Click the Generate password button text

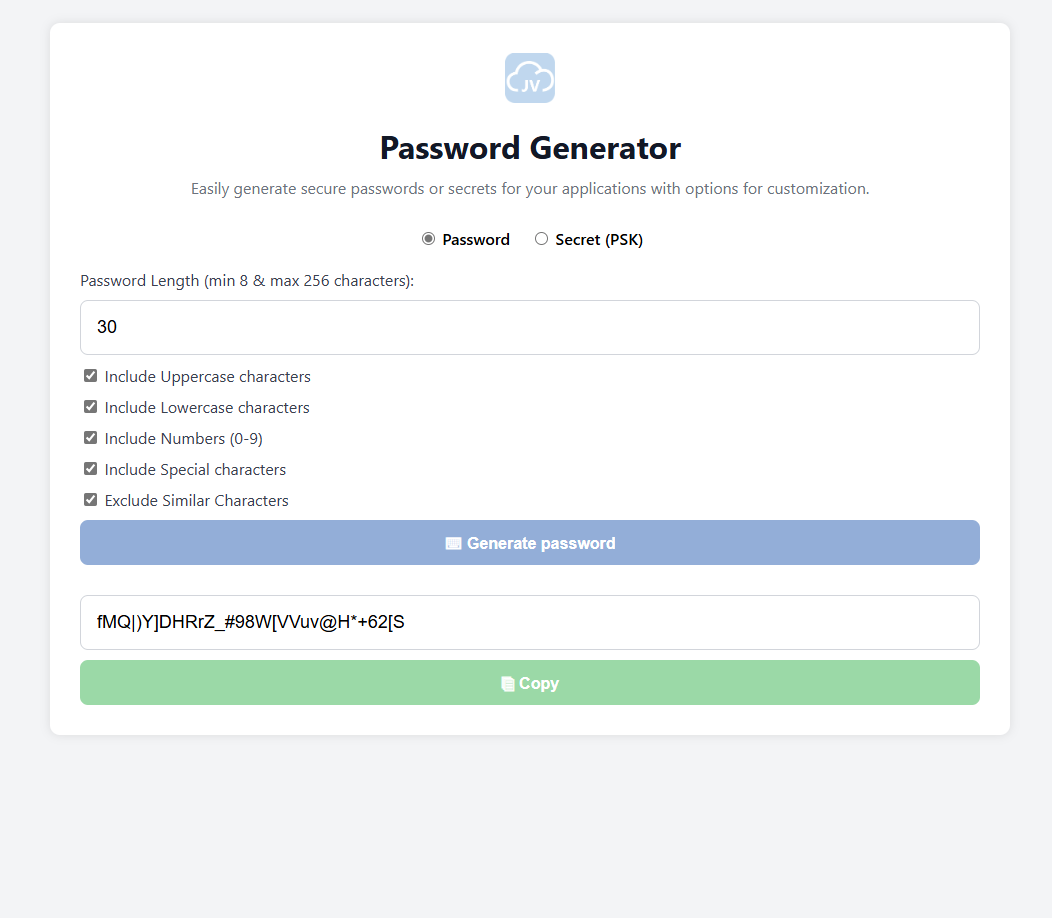(x=541, y=544)
